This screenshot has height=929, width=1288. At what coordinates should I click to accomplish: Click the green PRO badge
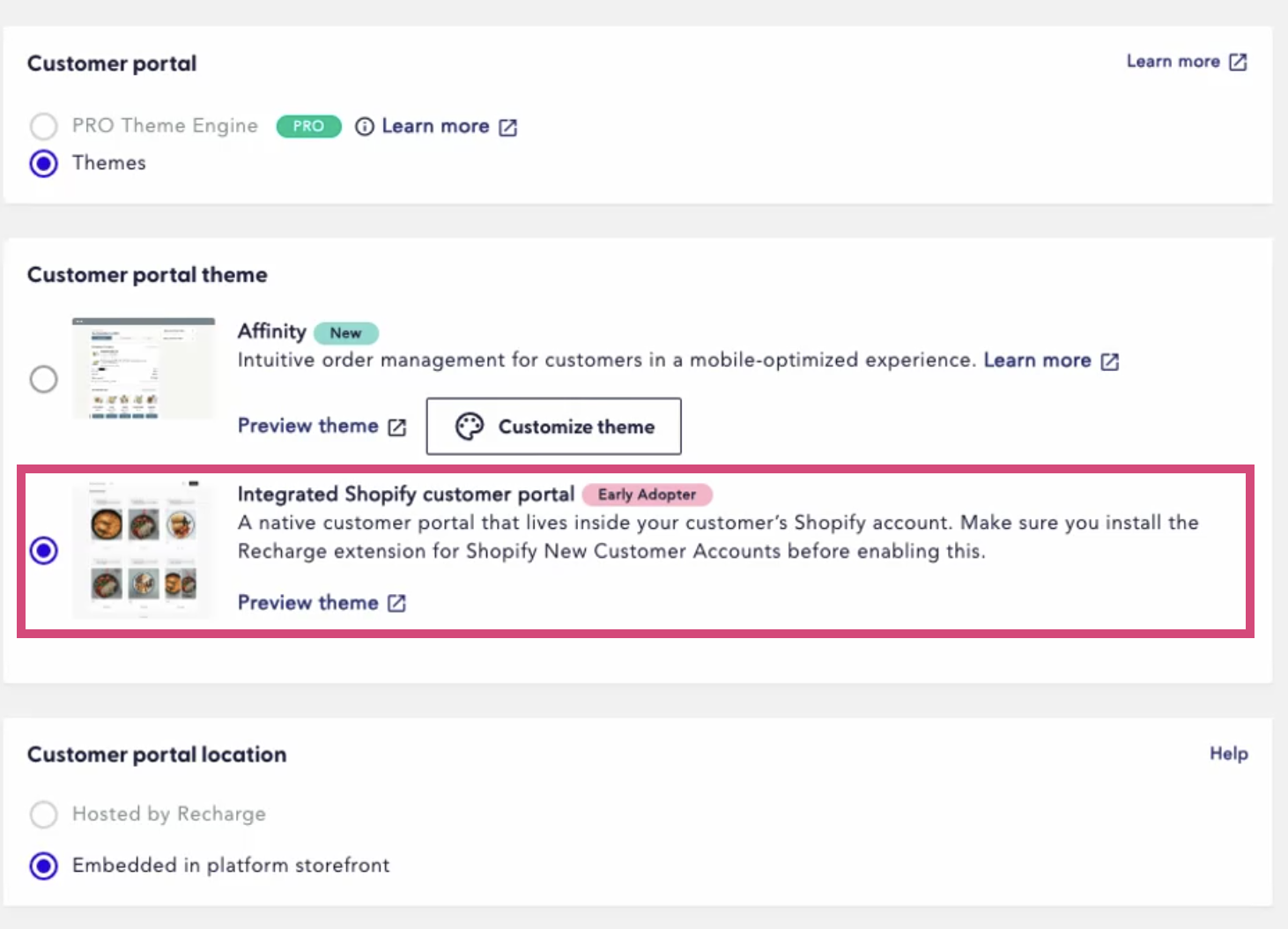308,126
